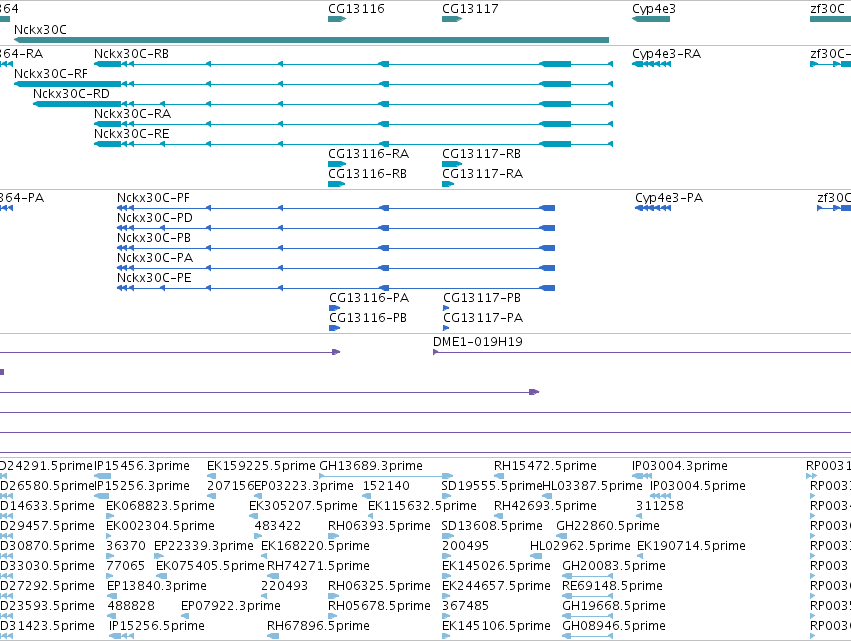Click the HL03387.5prime EST label
Viewport: 851px width, 641px height.
pos(592,486)
